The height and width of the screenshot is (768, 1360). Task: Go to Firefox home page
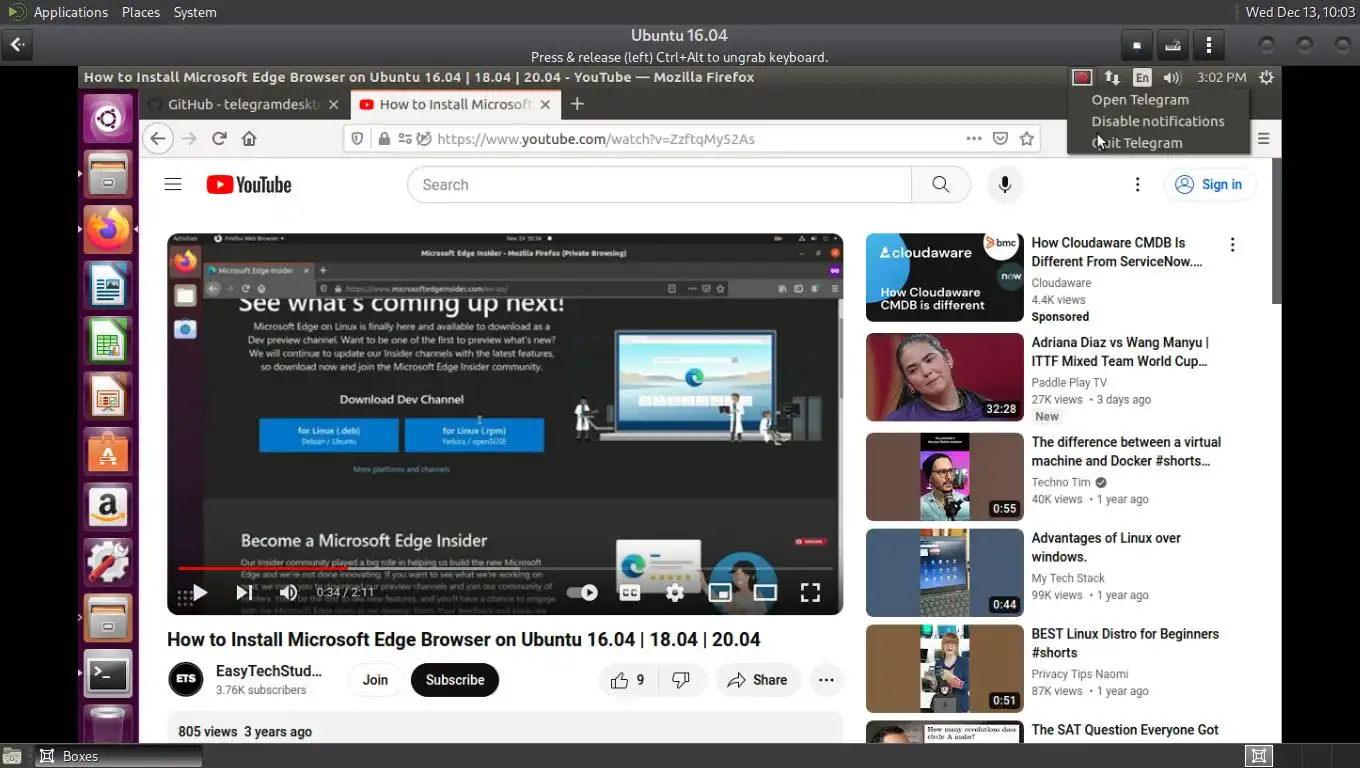pos(249,139)
